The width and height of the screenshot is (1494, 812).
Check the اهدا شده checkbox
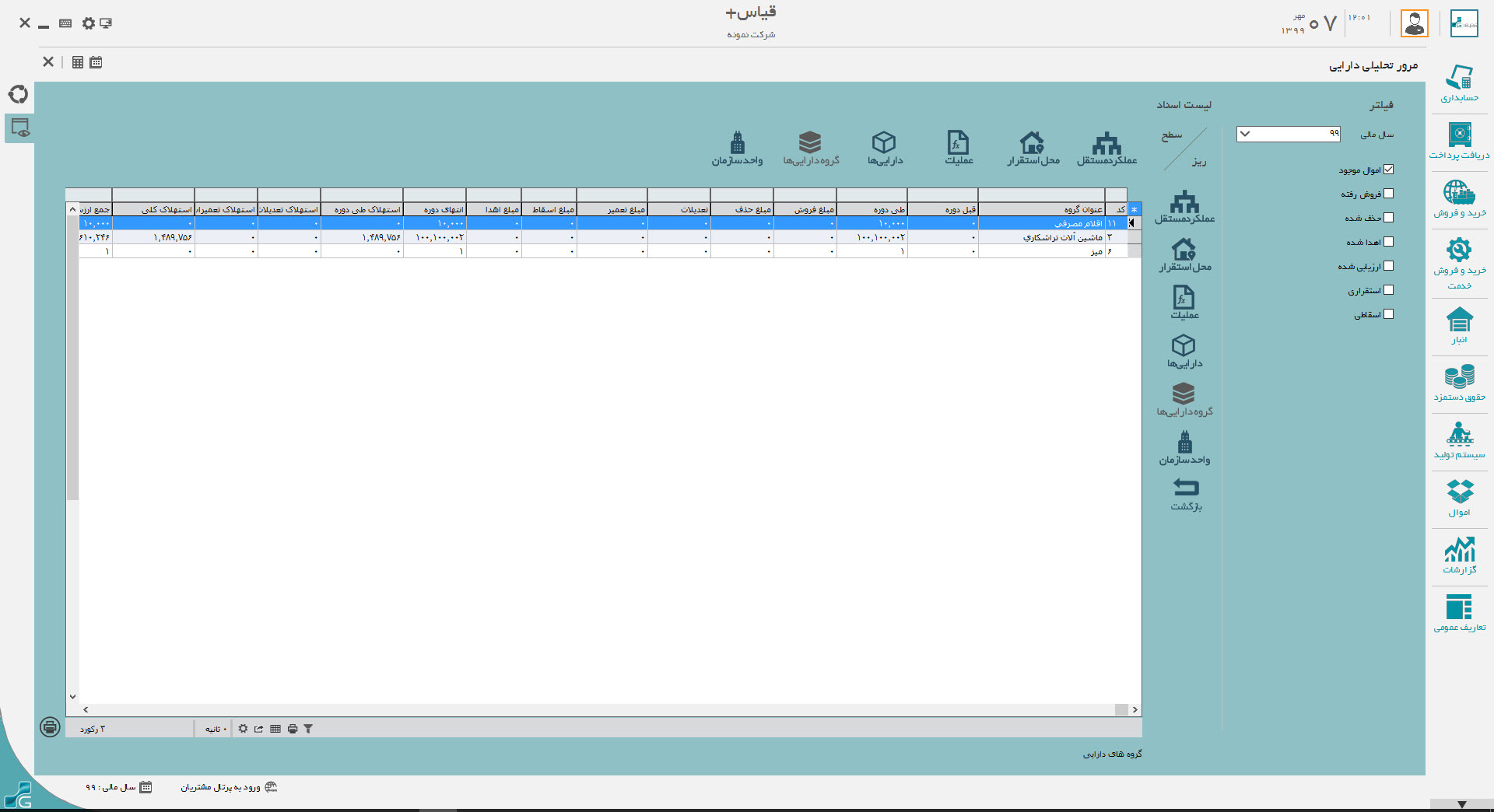click(x=1389, y=242)
